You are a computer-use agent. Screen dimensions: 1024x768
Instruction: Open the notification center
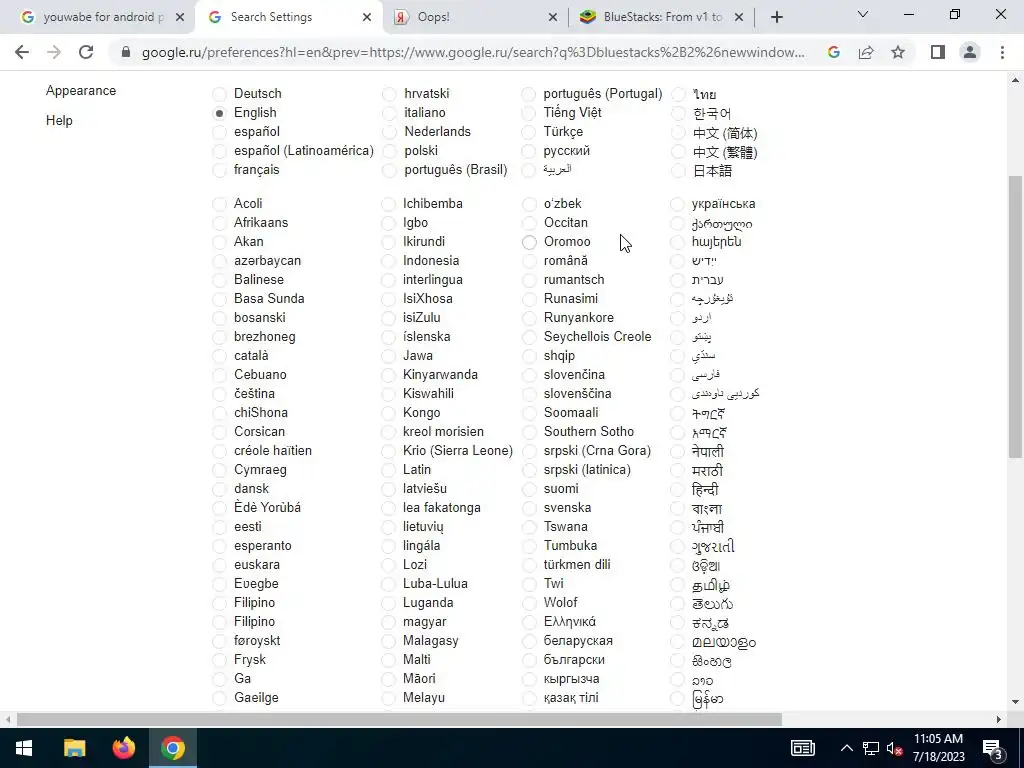click(993, 748)
